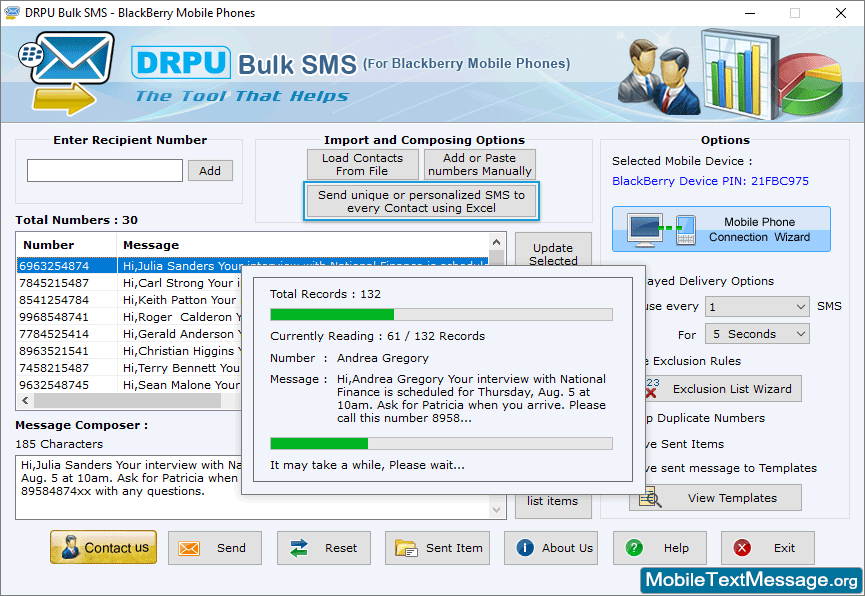Click the Add recipient button

click(210, 171)
